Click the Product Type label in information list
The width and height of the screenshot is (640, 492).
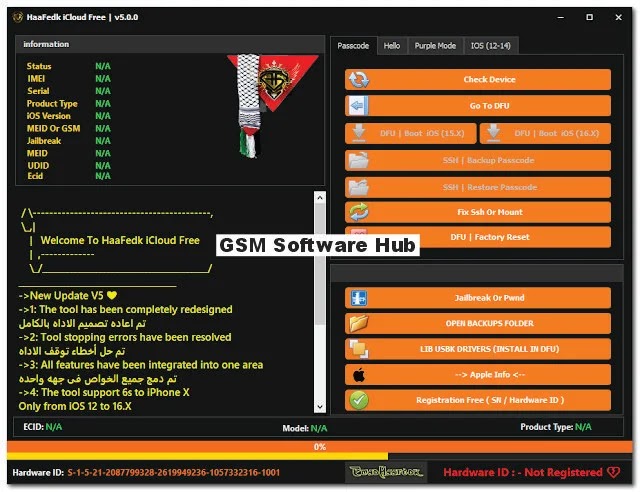[52, 104]
